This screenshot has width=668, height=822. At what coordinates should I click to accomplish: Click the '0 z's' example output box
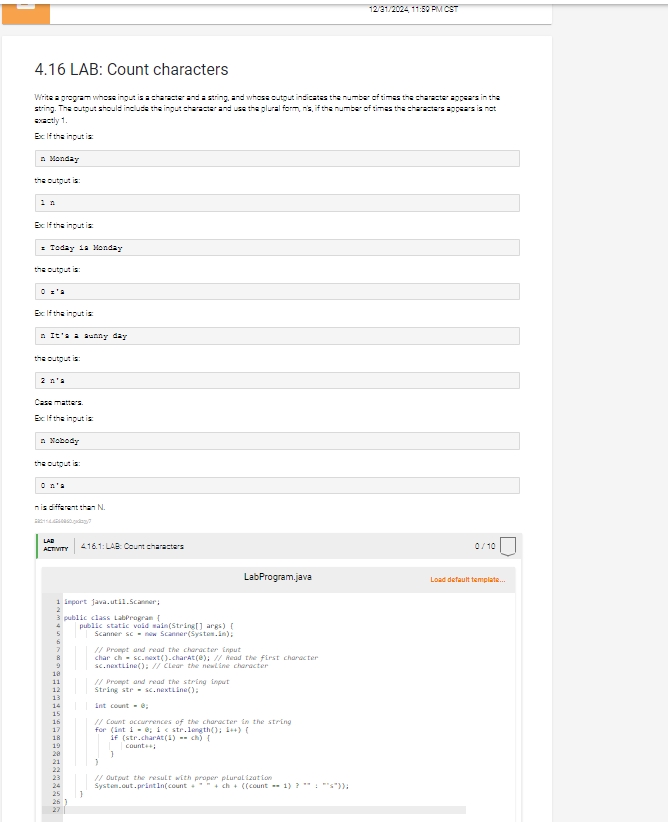coord(277,291)
